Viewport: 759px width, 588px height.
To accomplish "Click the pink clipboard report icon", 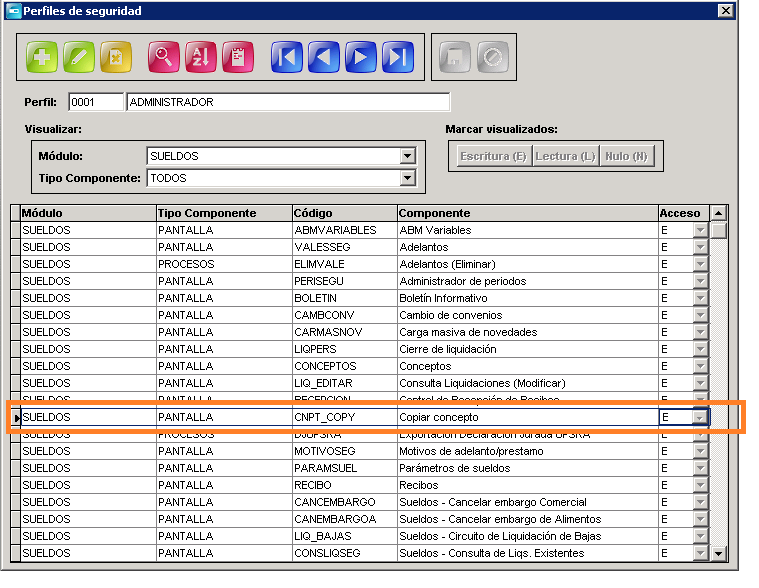I will pos(238,57).
